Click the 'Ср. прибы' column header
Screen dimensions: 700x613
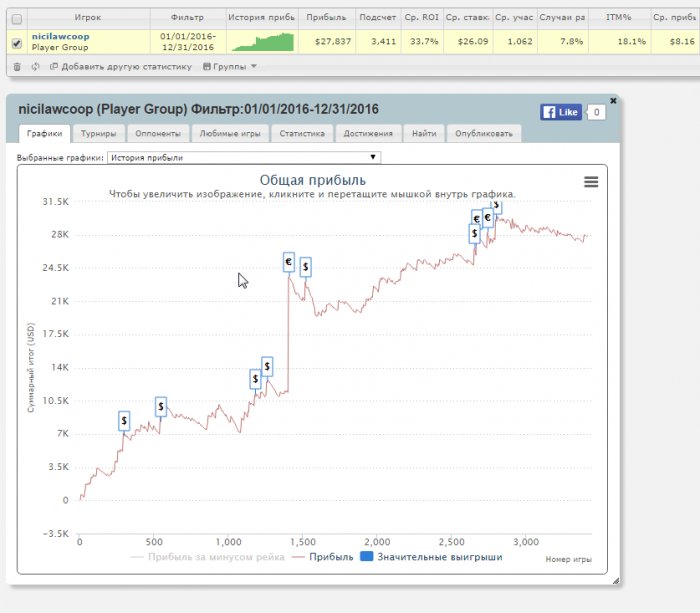coord(675,17)
